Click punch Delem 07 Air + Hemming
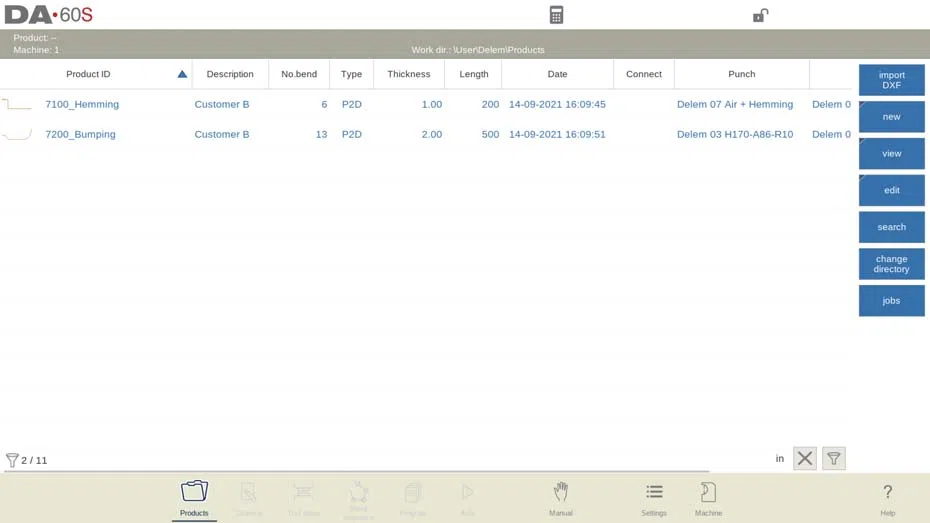This screenshot has height=523, width=930. pyautogui.click(x=735, y=104)
